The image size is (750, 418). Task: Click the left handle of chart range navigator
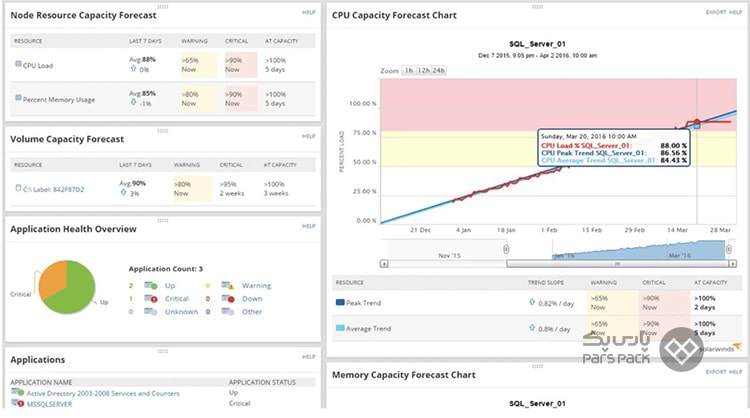[506, 249]
